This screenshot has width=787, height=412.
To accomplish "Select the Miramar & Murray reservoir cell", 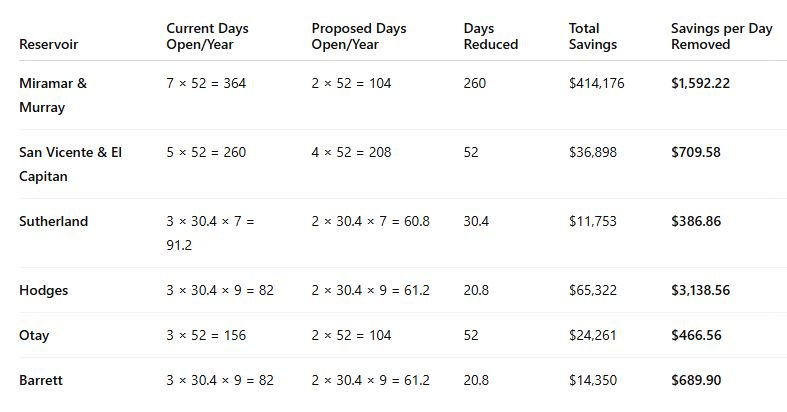I will (53, 95).
